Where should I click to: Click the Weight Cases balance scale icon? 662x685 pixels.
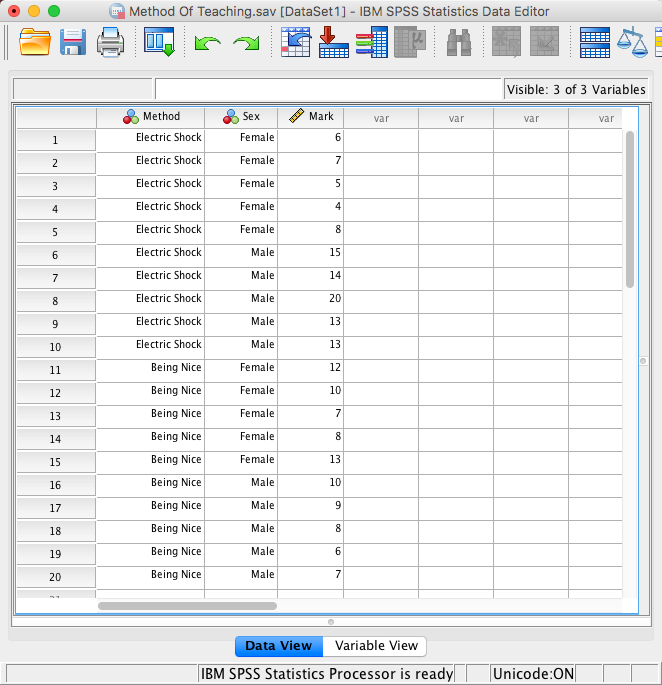(x=632, y=42)
